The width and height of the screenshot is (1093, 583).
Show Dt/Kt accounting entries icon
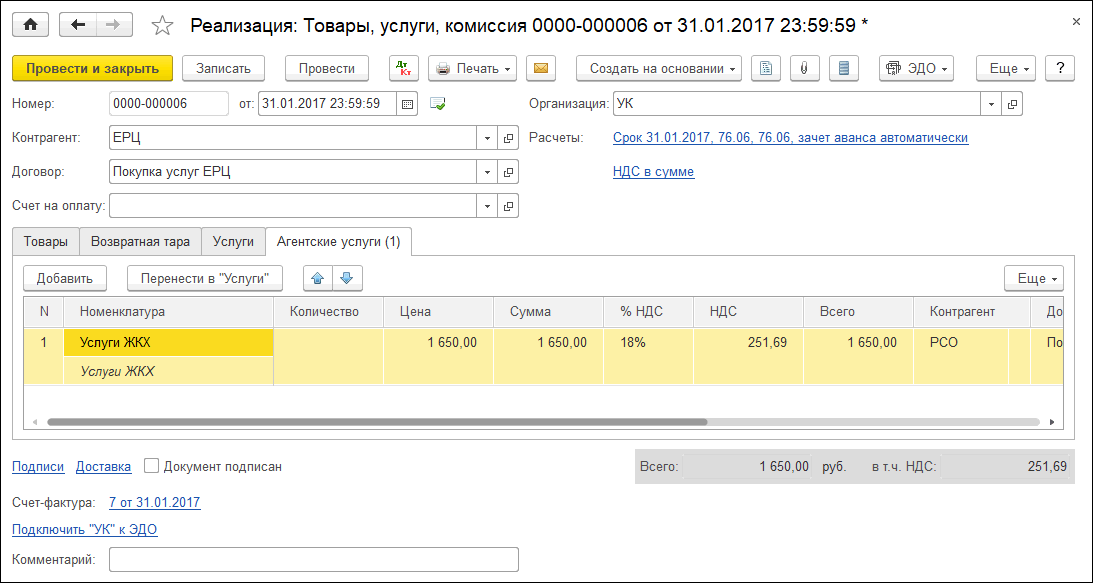404,68
